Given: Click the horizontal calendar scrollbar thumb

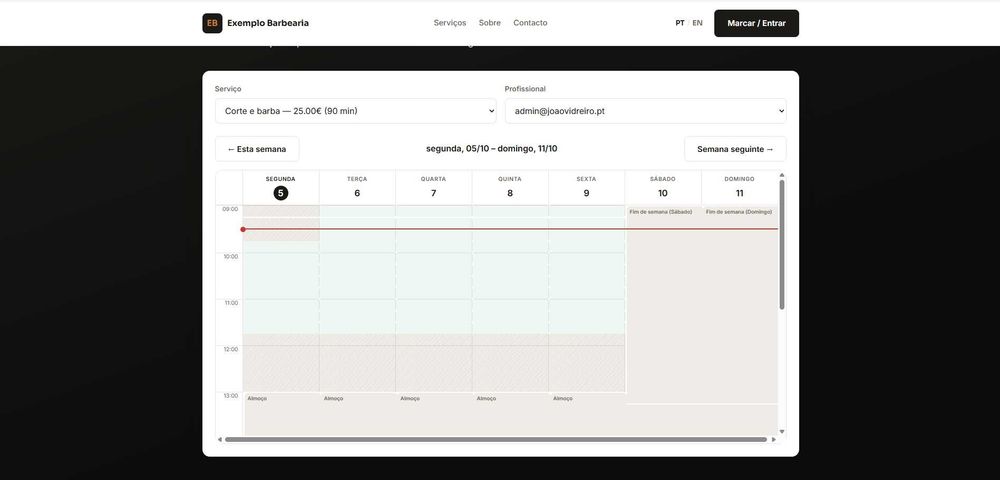Looking at the screenshot, I should point(496,439).
